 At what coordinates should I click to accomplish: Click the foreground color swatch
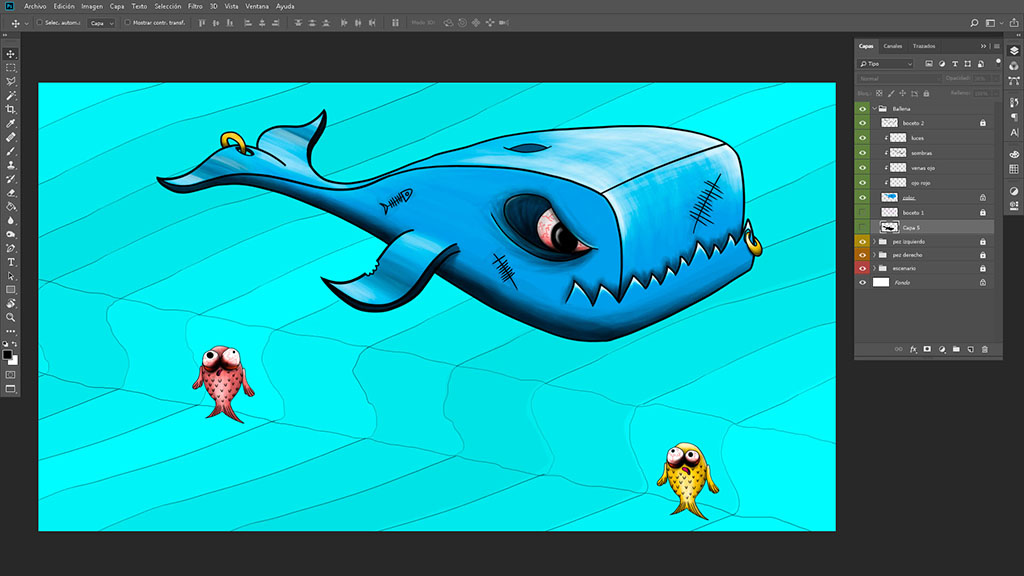pos(8,354)
